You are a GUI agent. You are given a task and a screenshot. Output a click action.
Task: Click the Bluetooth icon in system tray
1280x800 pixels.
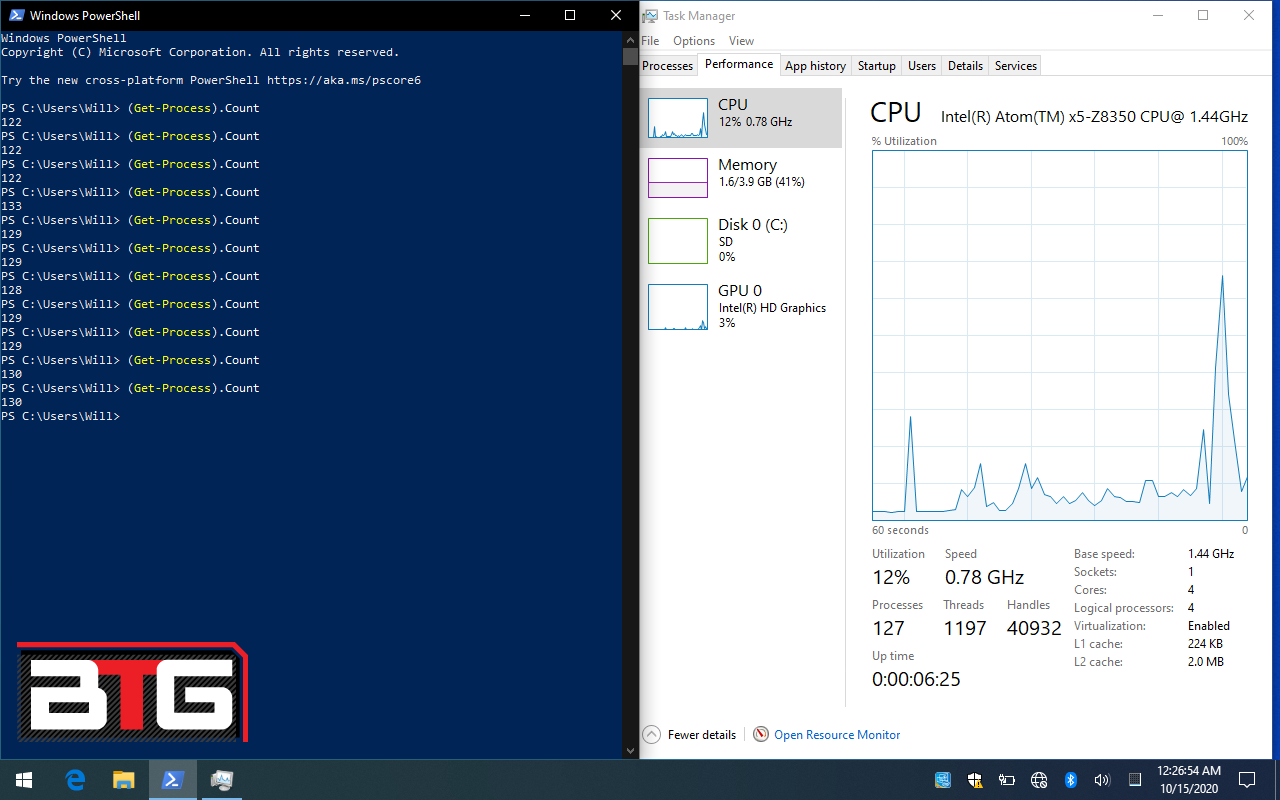pos(1069,779)
